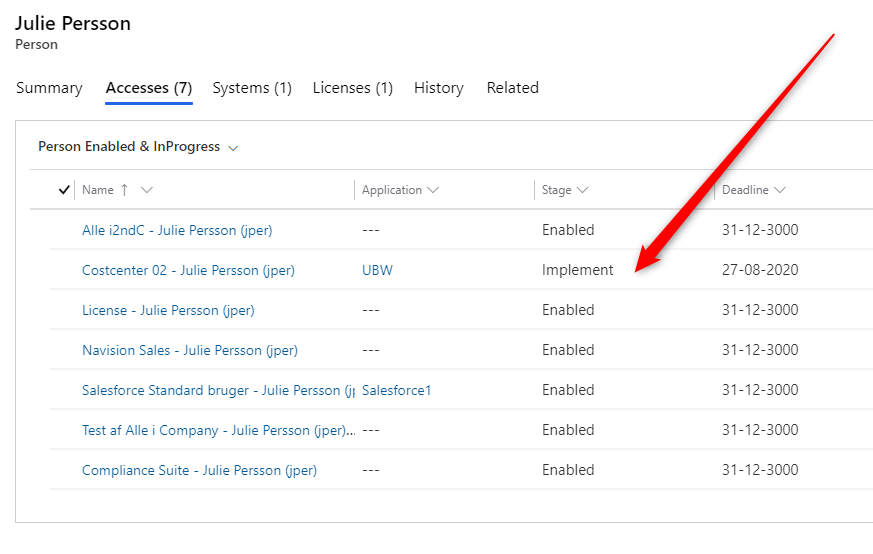Open Navision Sales - Julie Persson record
The image size is (873, 554).
(x=189, y=350)
